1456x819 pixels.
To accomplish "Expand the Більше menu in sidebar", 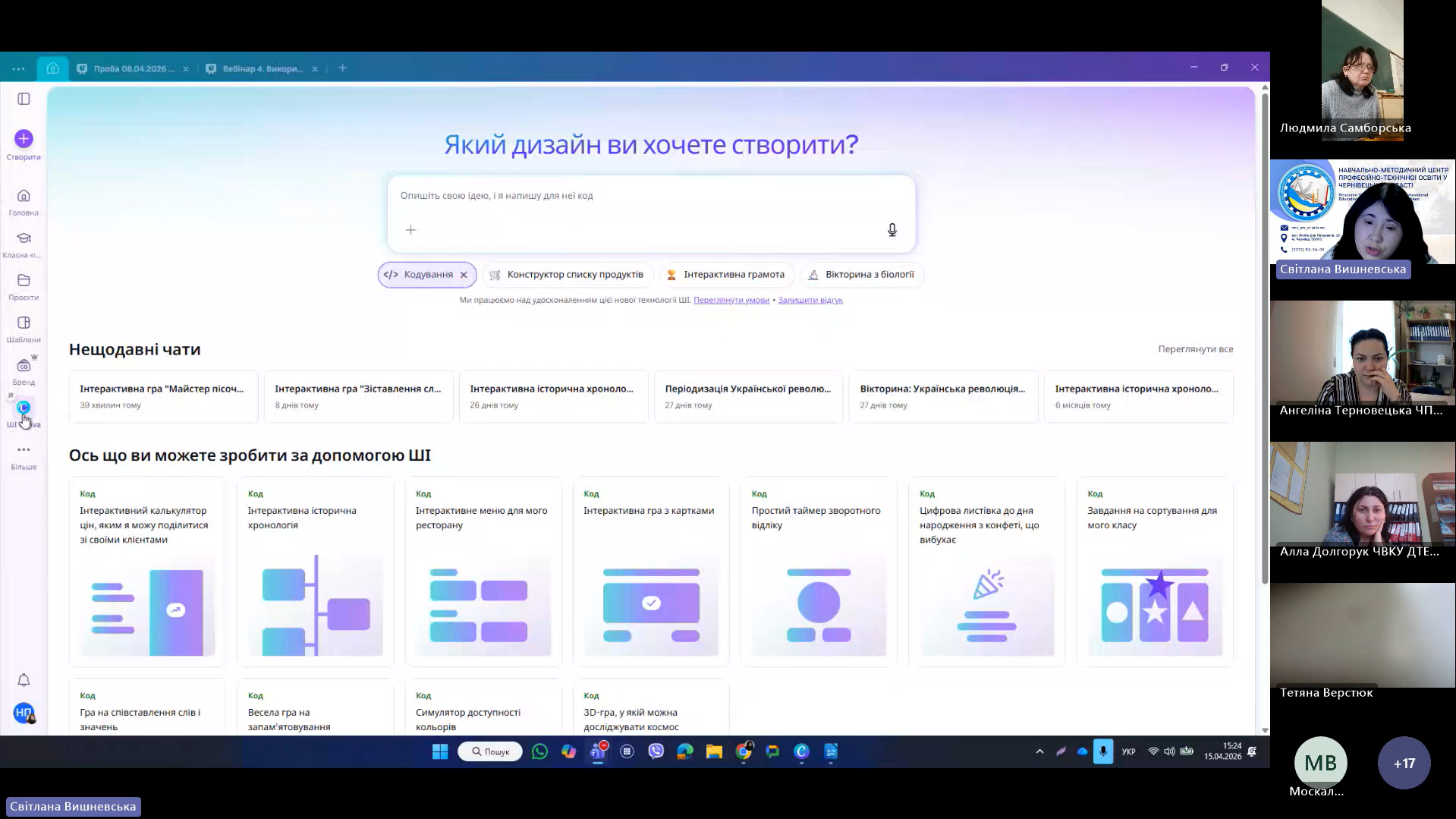I will [24, 450].
